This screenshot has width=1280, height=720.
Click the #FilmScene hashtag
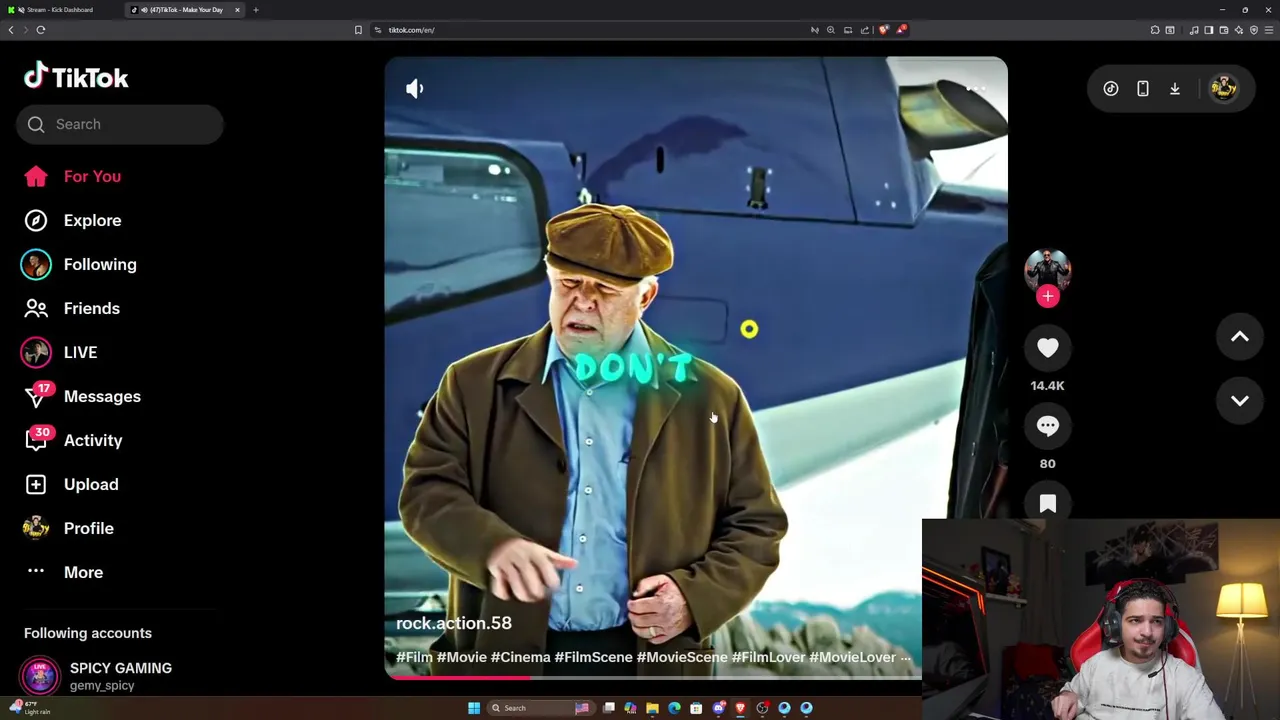click(x=593, y=657)
